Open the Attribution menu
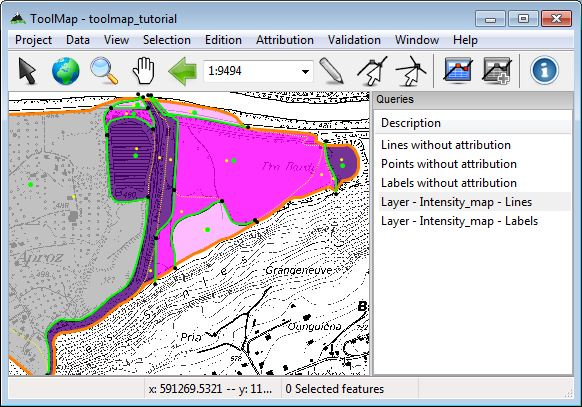 pyautogui.click(x=285, y=40)
